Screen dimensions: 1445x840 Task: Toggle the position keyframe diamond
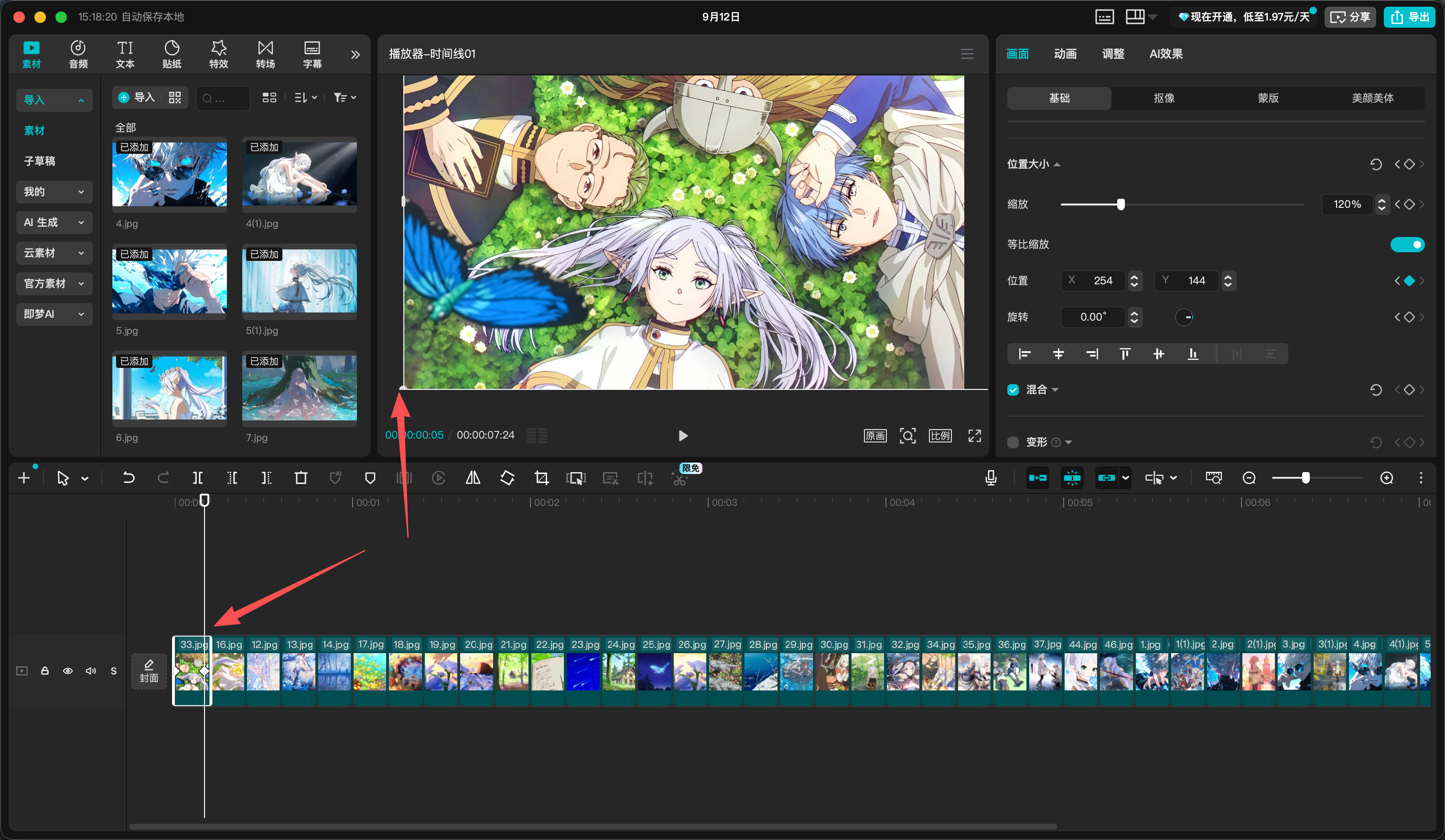[1409, 281]
